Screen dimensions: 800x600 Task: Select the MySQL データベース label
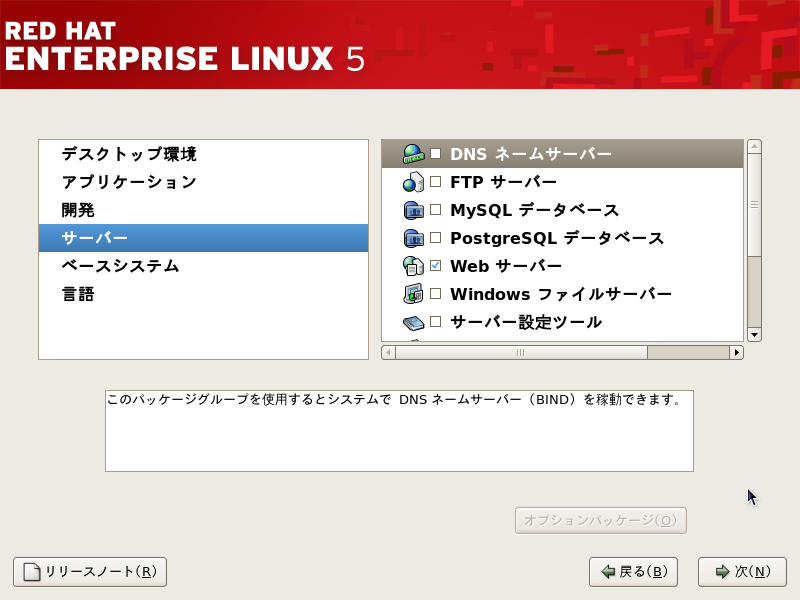(x=534, y=210)
